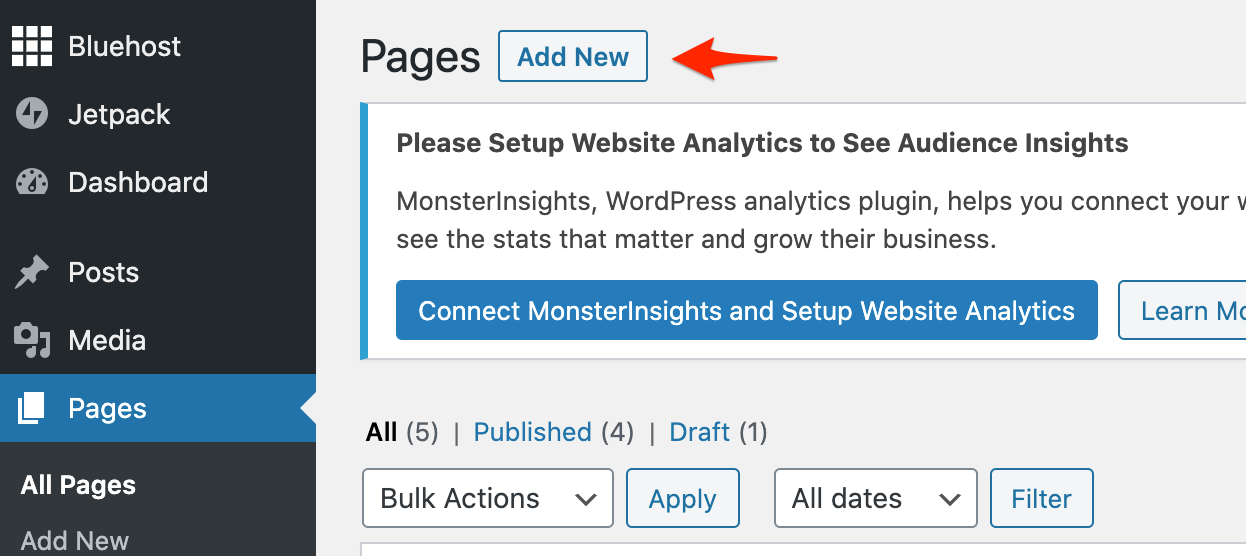The height and width of the screenshot is (556, 1246).
Task: Click the Media camera and music icon
Action: 32,340
